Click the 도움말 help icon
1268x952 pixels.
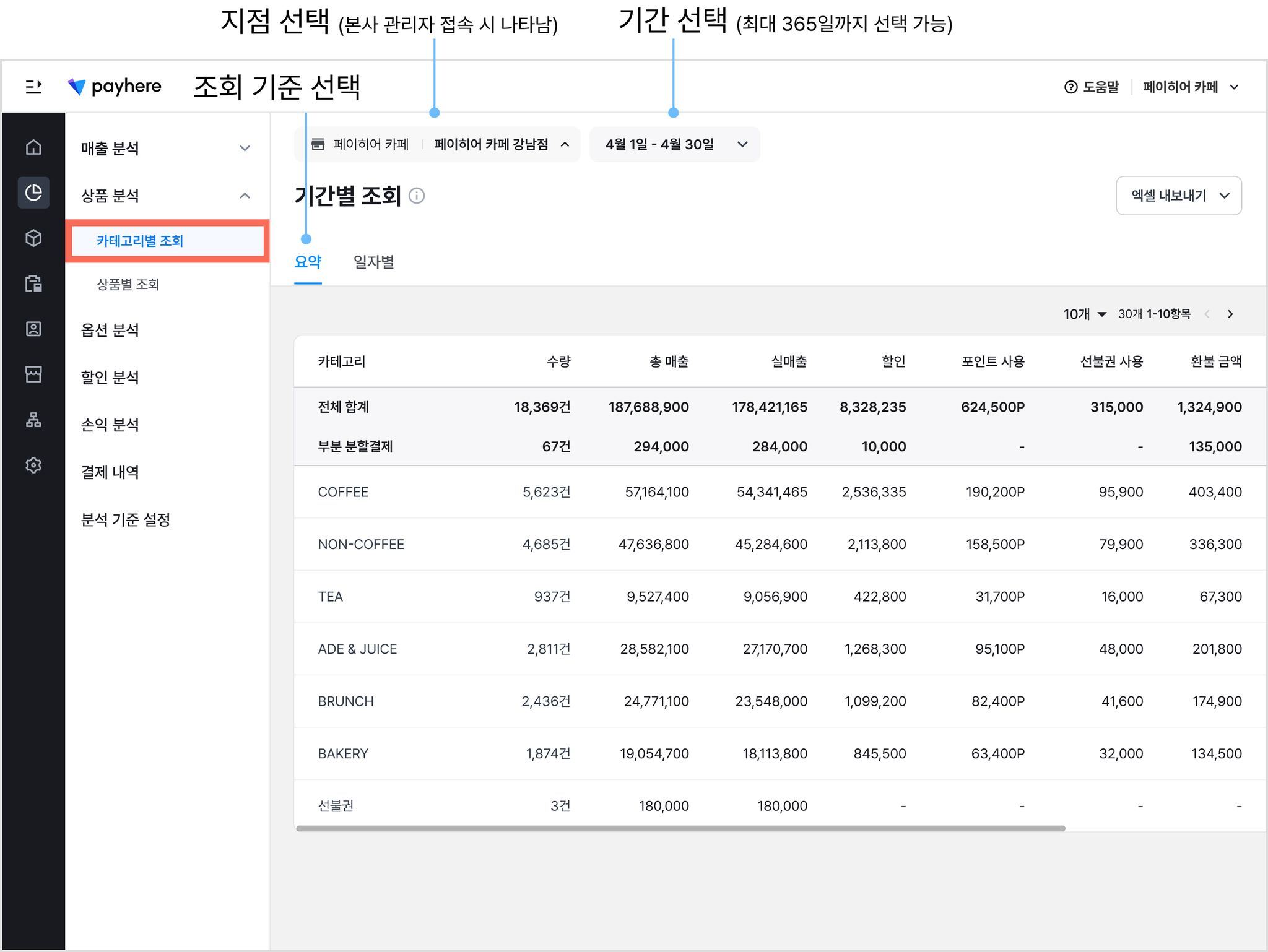point(1070,87)
